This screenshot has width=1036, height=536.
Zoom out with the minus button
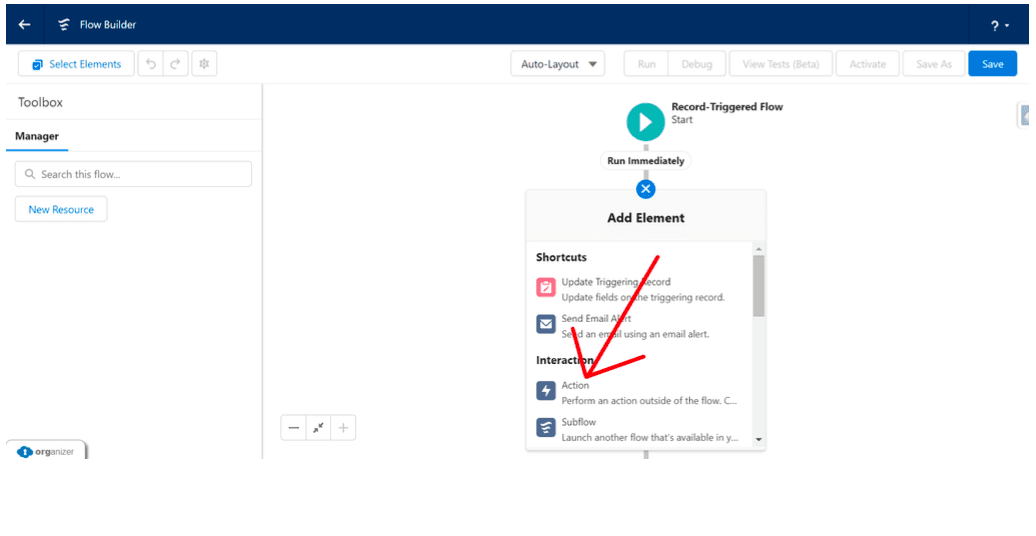294,428
